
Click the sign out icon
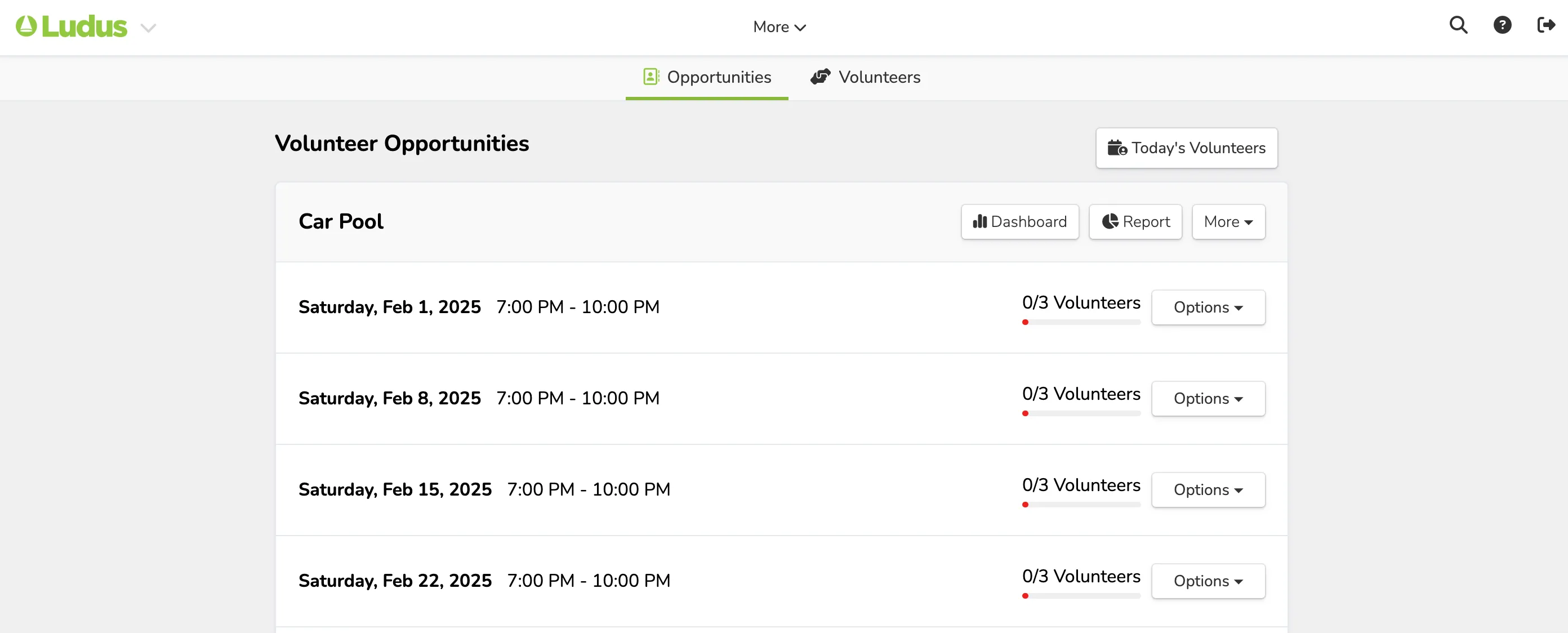coord(1545,25)
